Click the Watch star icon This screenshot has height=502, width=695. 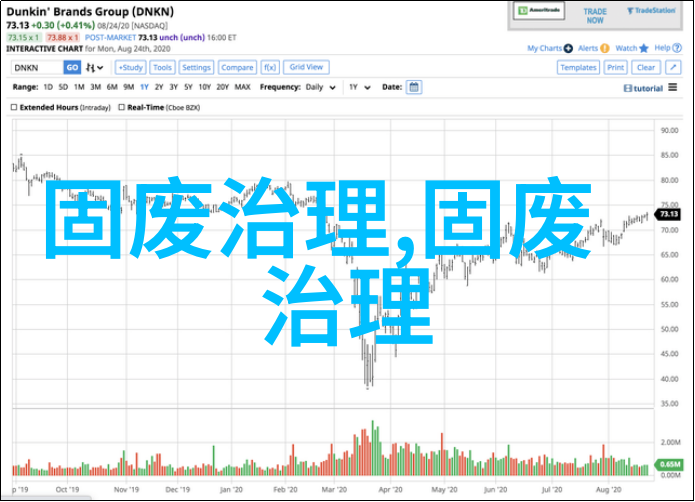(x=644, y=48)
